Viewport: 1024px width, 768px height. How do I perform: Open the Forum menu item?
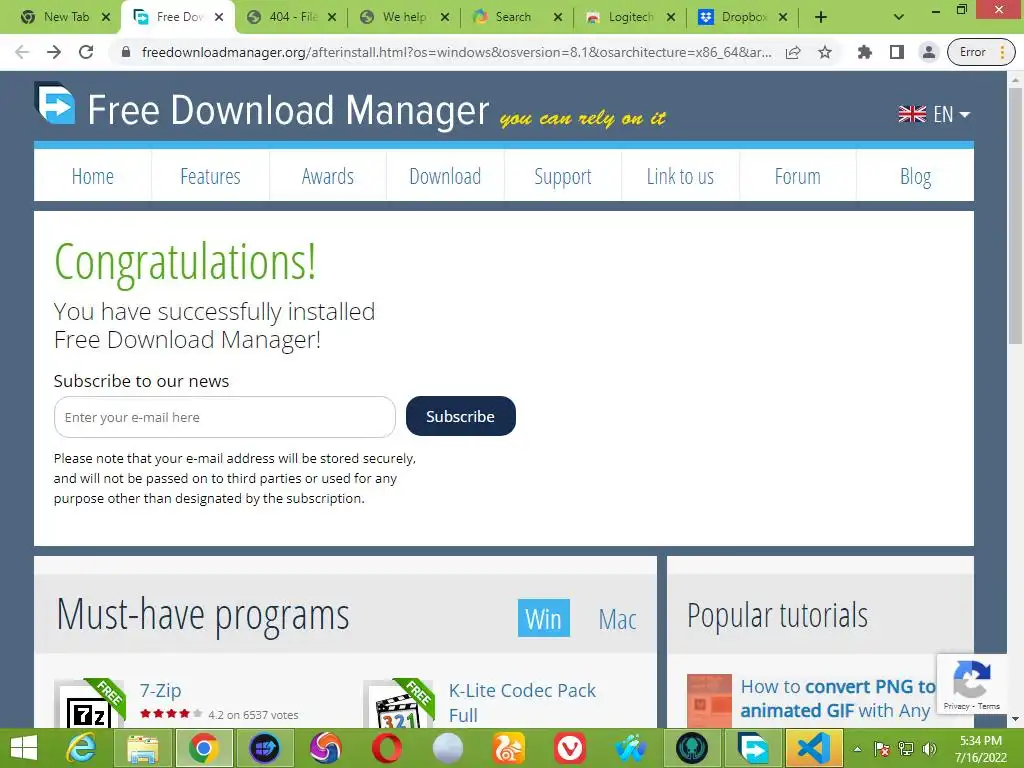[797, 176]
